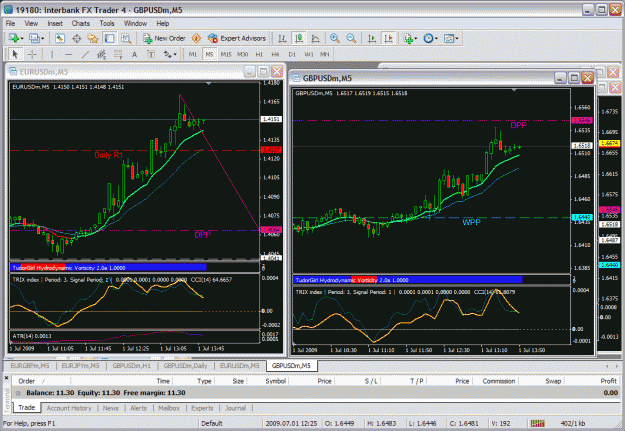This screenshot has width=625, height=431.
Task: Switch chart type to line chart
Action: point(315,38)
